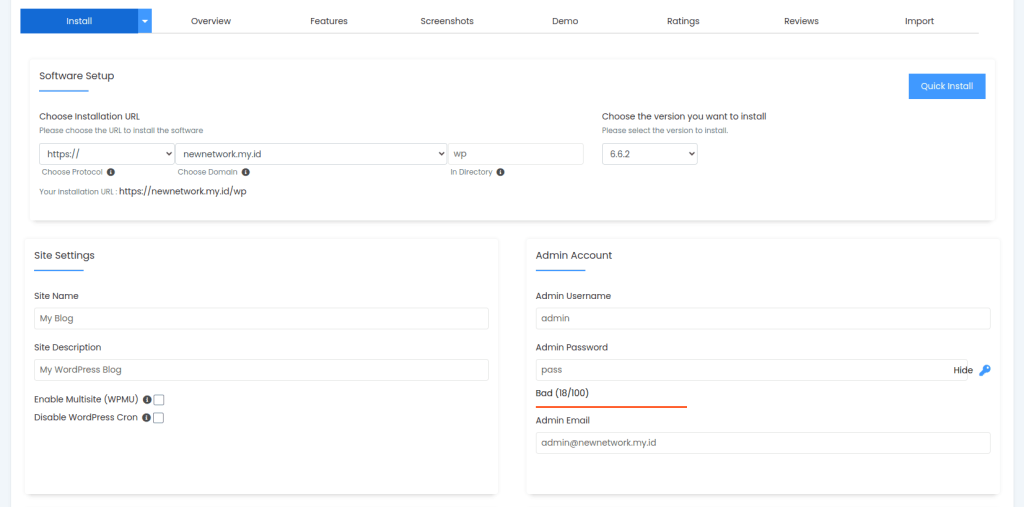Open the Screenshots tab
Screen dimensions: 1024x507
(x=447, y=21)
